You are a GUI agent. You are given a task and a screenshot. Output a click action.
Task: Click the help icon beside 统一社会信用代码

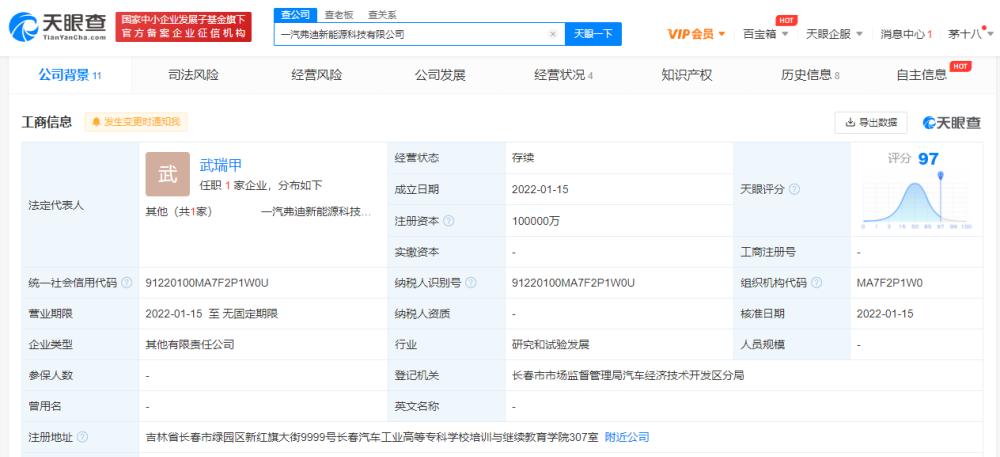click(x=126, y=283)
